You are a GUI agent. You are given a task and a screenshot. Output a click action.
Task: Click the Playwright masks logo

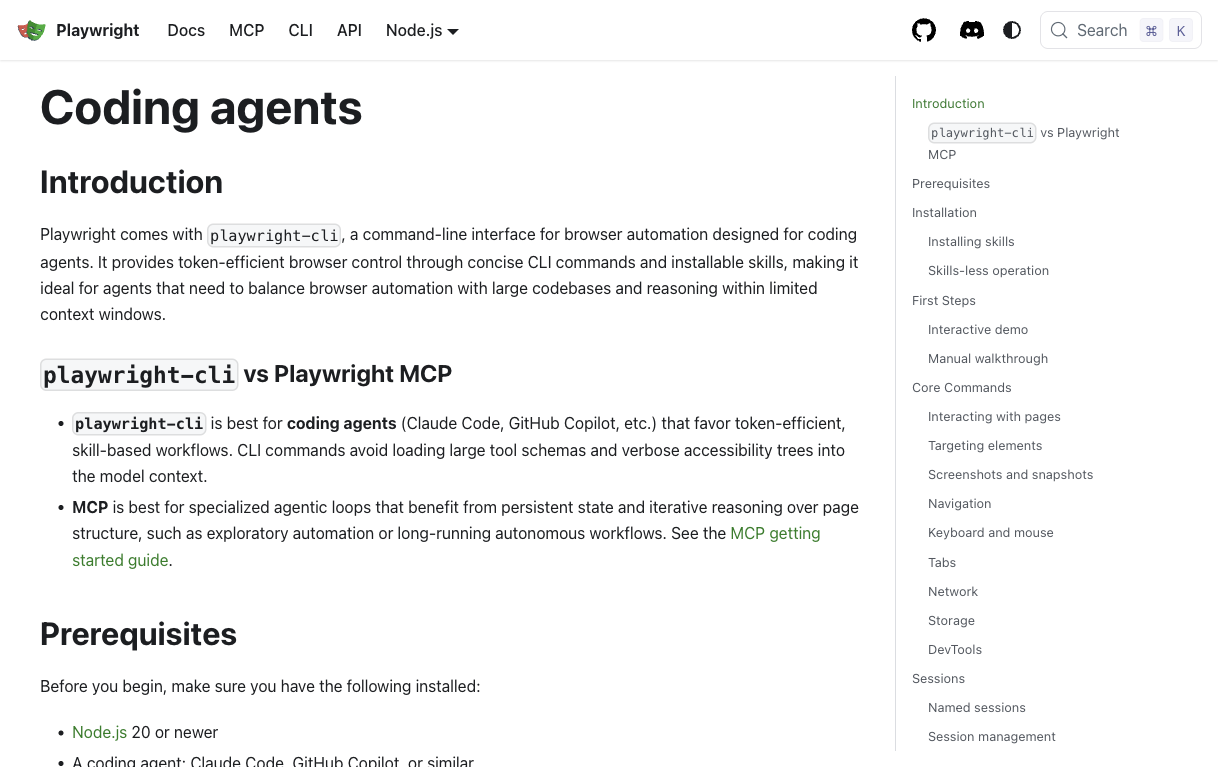[32, 30]
